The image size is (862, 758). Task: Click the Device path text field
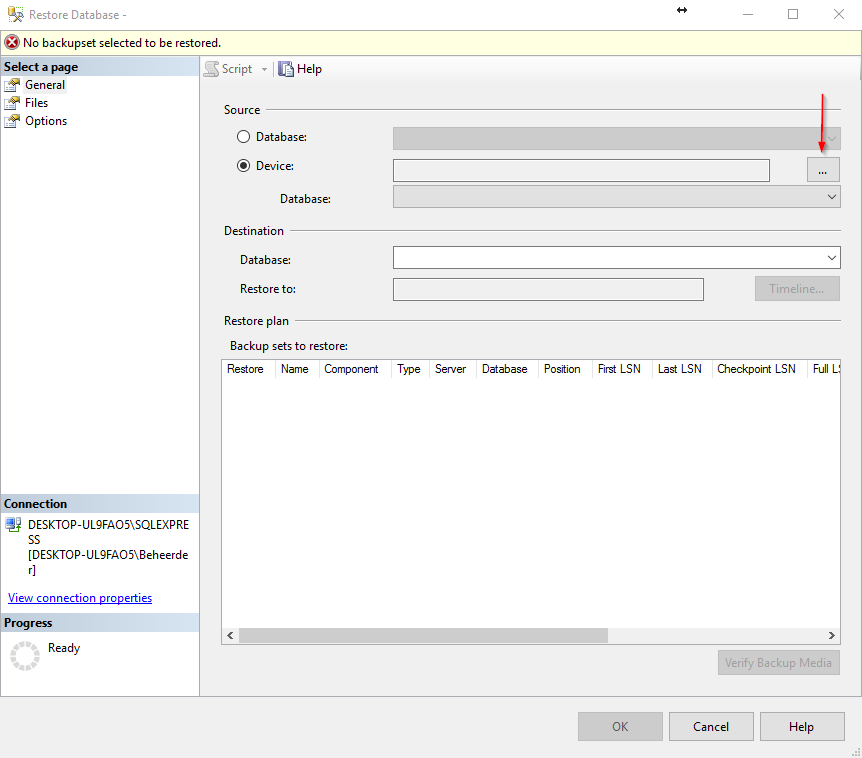[x=581, y=170]
